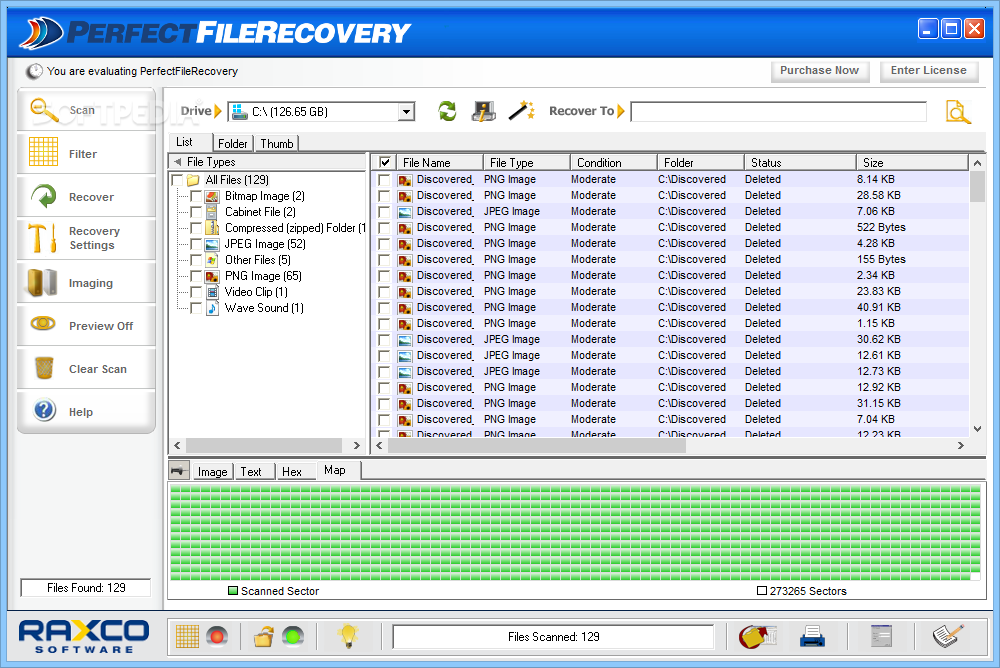
Task: Click the red folder report icon
Action: (x=757, y=636)
